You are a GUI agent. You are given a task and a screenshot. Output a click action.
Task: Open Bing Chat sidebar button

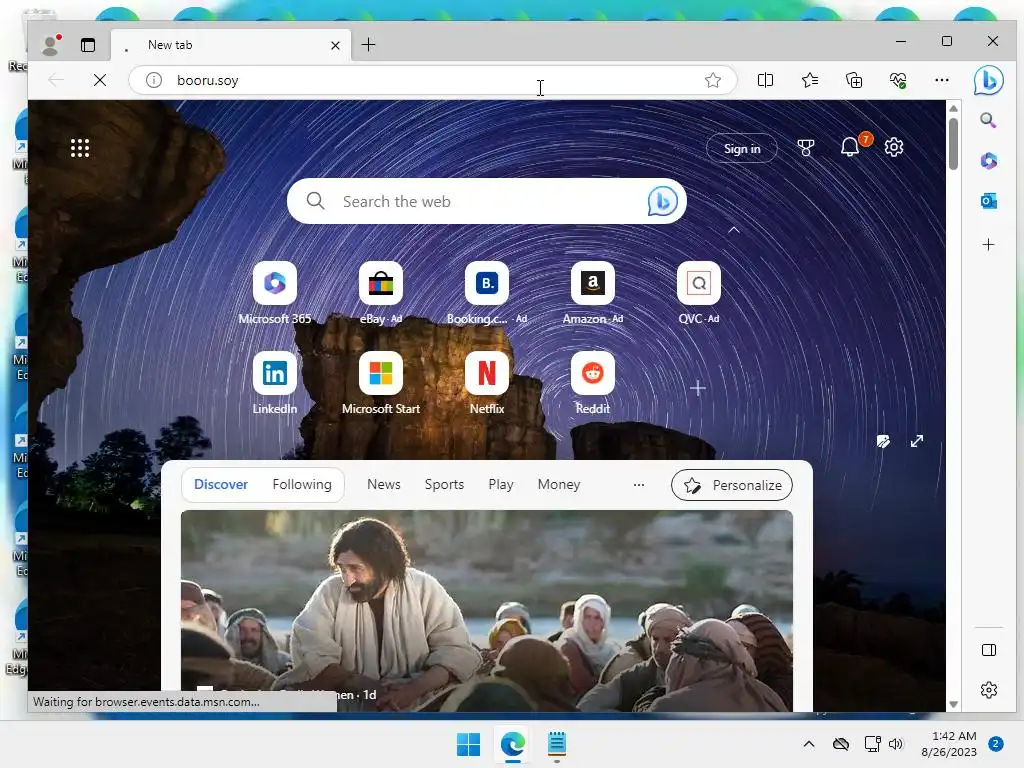(x=988, y=81)
